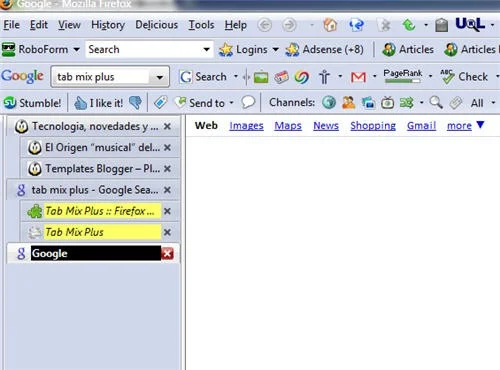Open the first Articles bookmark
500x370 pixels.
tap(408, 50)
